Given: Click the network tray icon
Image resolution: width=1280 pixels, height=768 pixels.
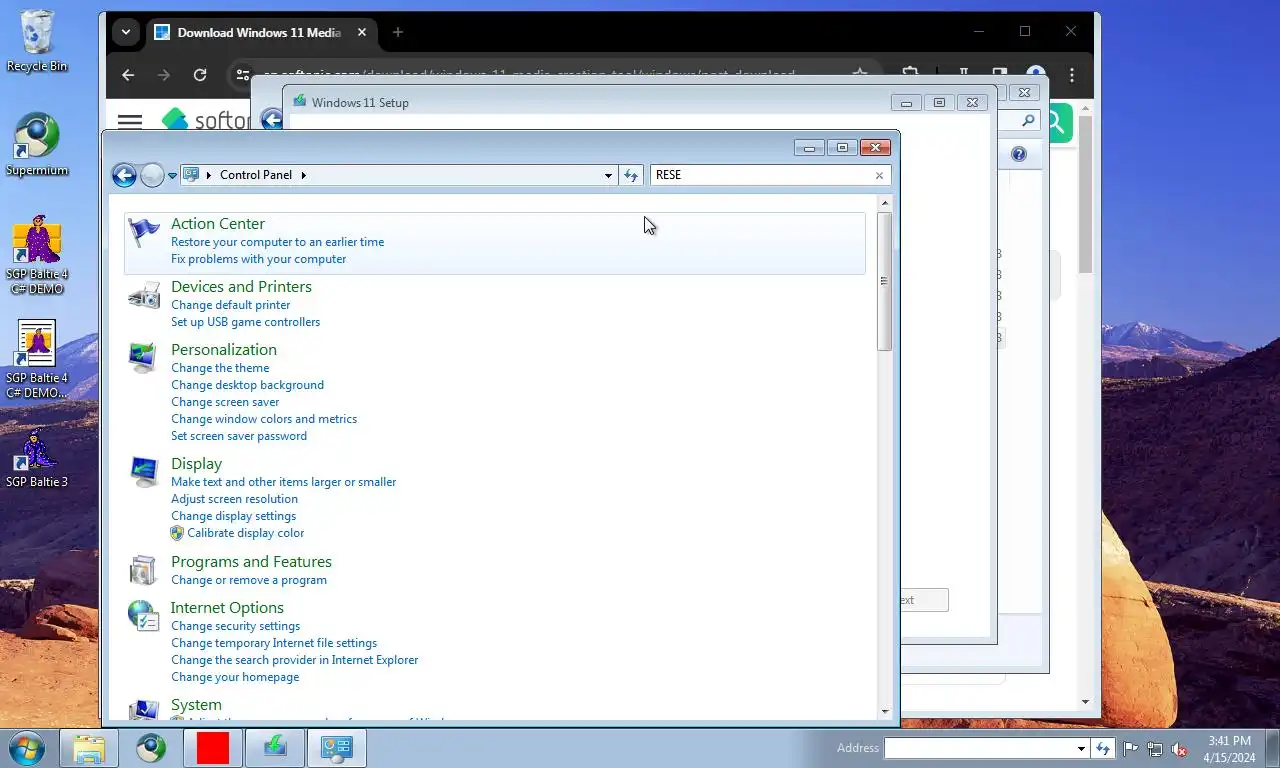Looking at the screenshot, I should click(1155, 749).
